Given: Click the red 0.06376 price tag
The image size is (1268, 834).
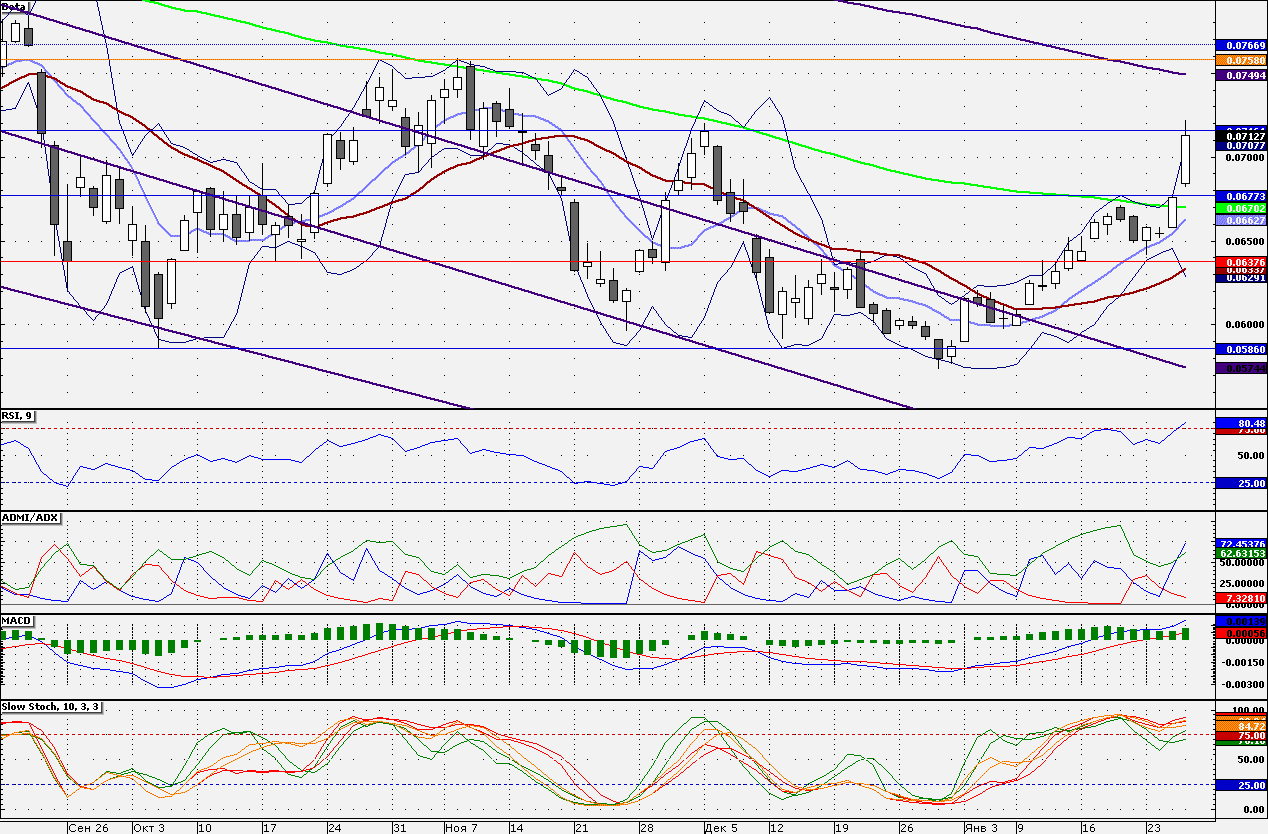Looking at the screenshot, I should pyautogui.click(x=1240, y=261).
